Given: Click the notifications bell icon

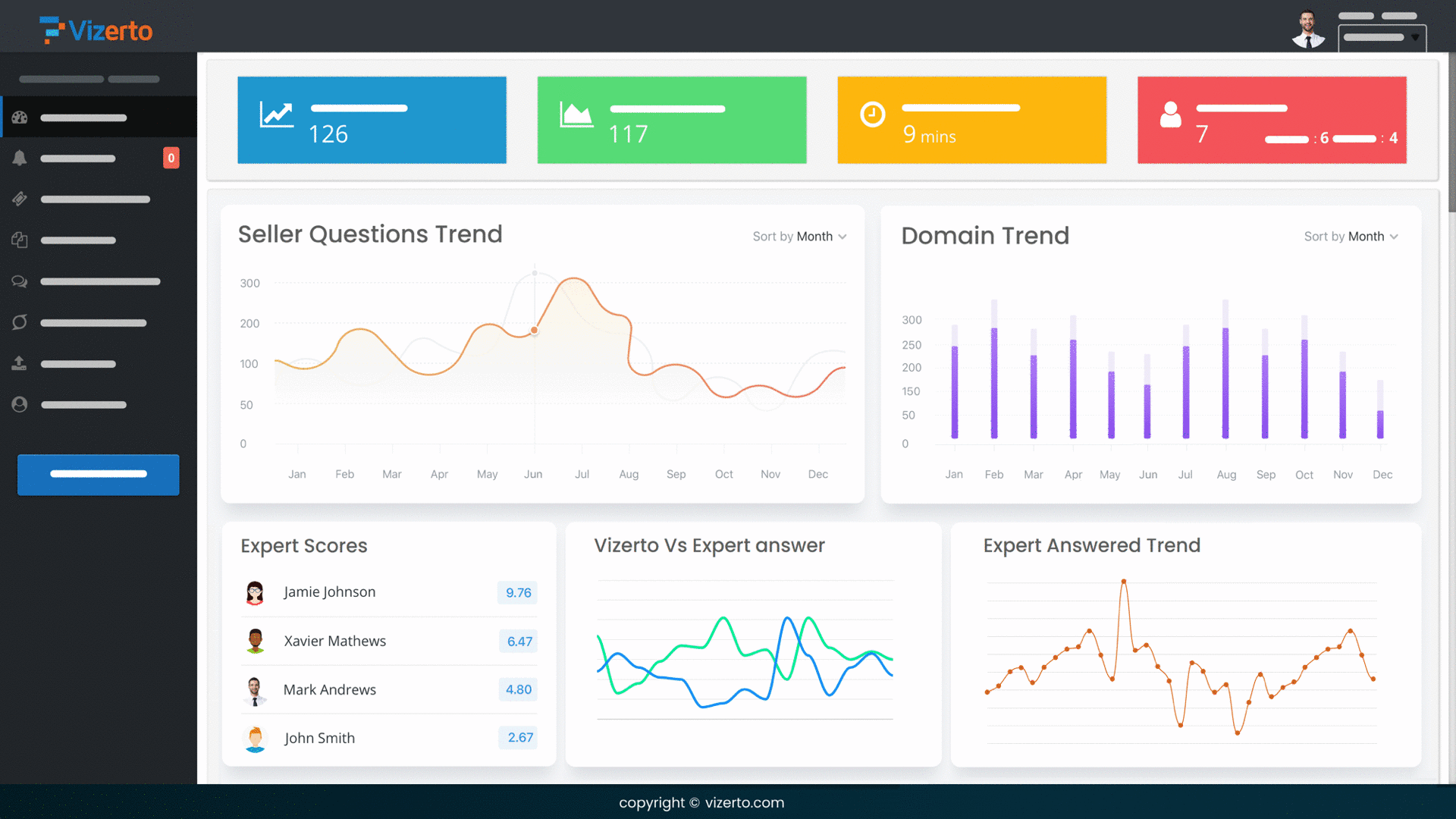Looking at the screenshot, I should [20, 158].
